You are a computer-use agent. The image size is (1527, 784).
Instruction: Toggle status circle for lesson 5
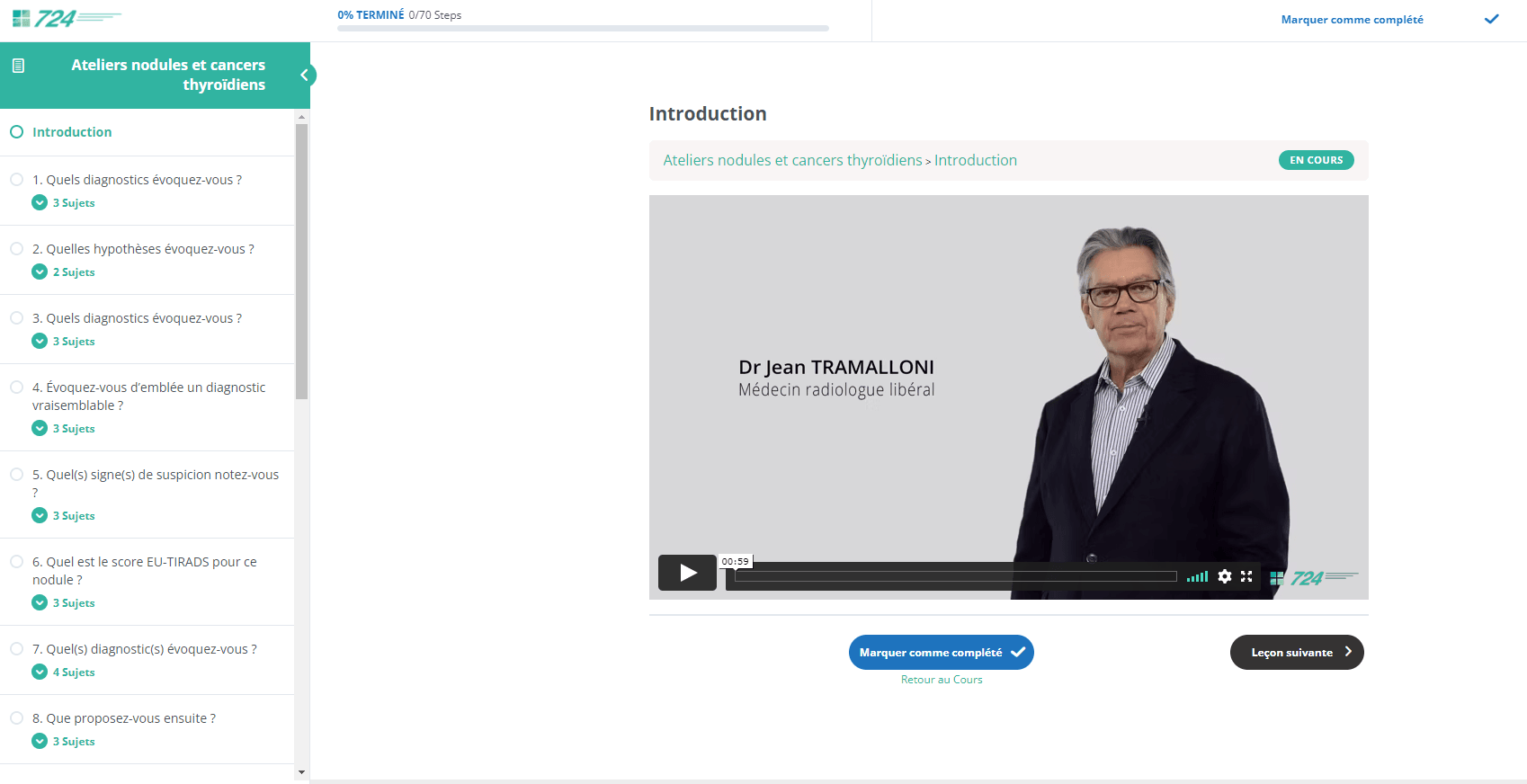(16, 475)
